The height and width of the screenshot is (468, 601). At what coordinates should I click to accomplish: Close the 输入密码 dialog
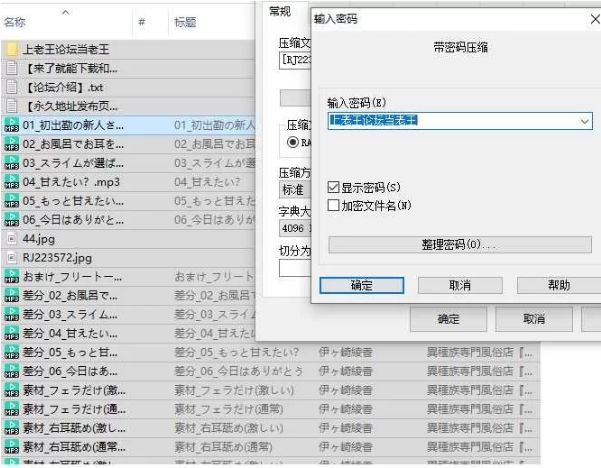[595, 19]
